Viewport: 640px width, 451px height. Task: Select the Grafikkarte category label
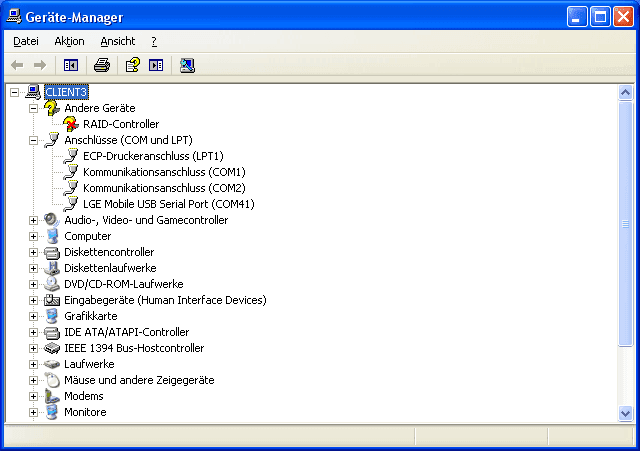(x=91, y=316)
